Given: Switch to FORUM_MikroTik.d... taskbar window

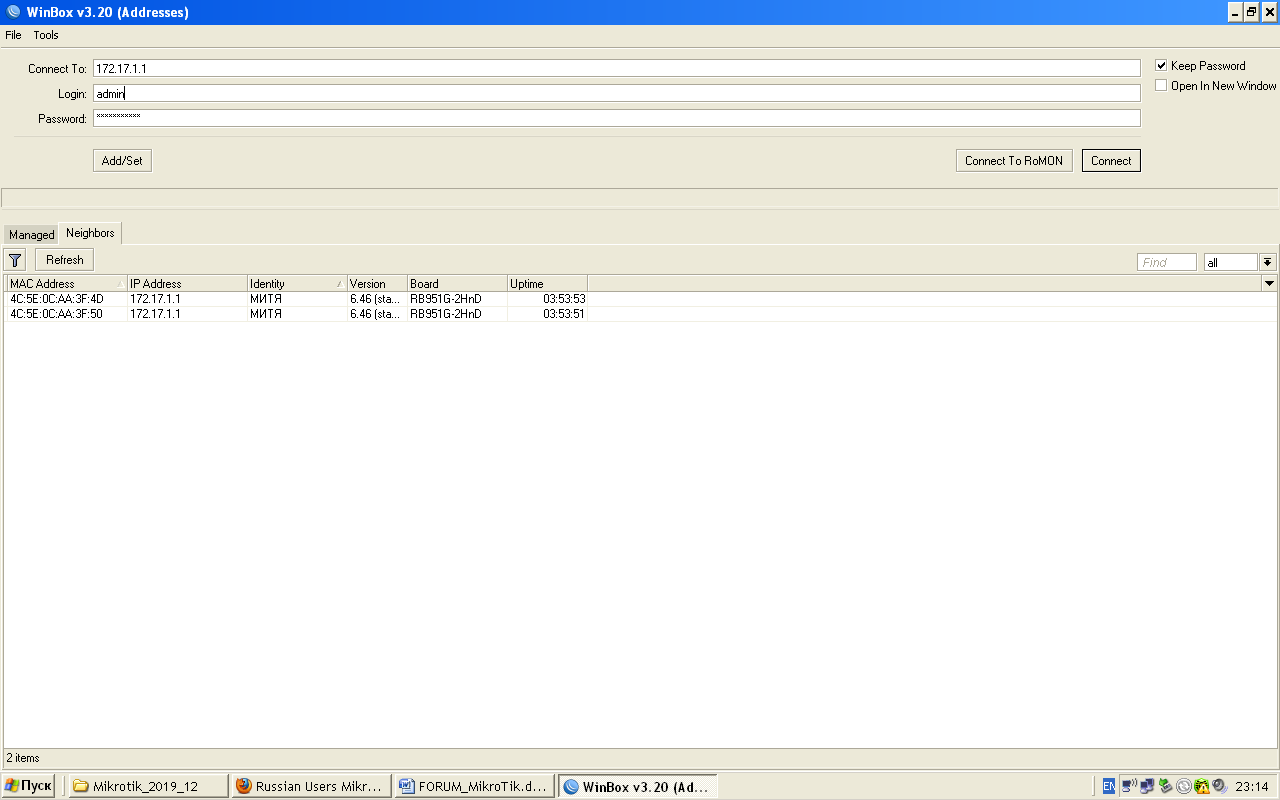Looking at the screenshot, I should click(474, 786).
